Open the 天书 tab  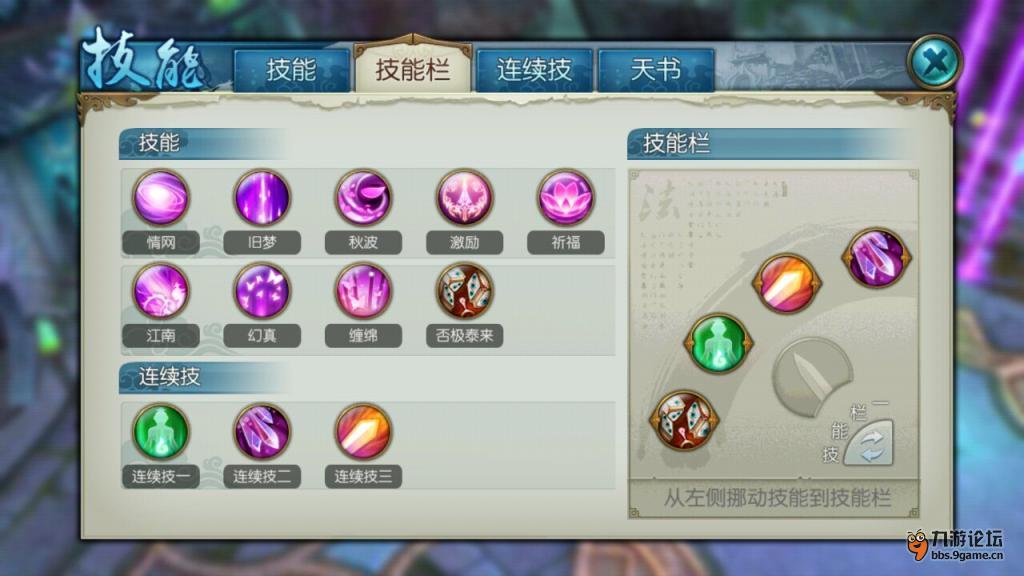(656, 69)
